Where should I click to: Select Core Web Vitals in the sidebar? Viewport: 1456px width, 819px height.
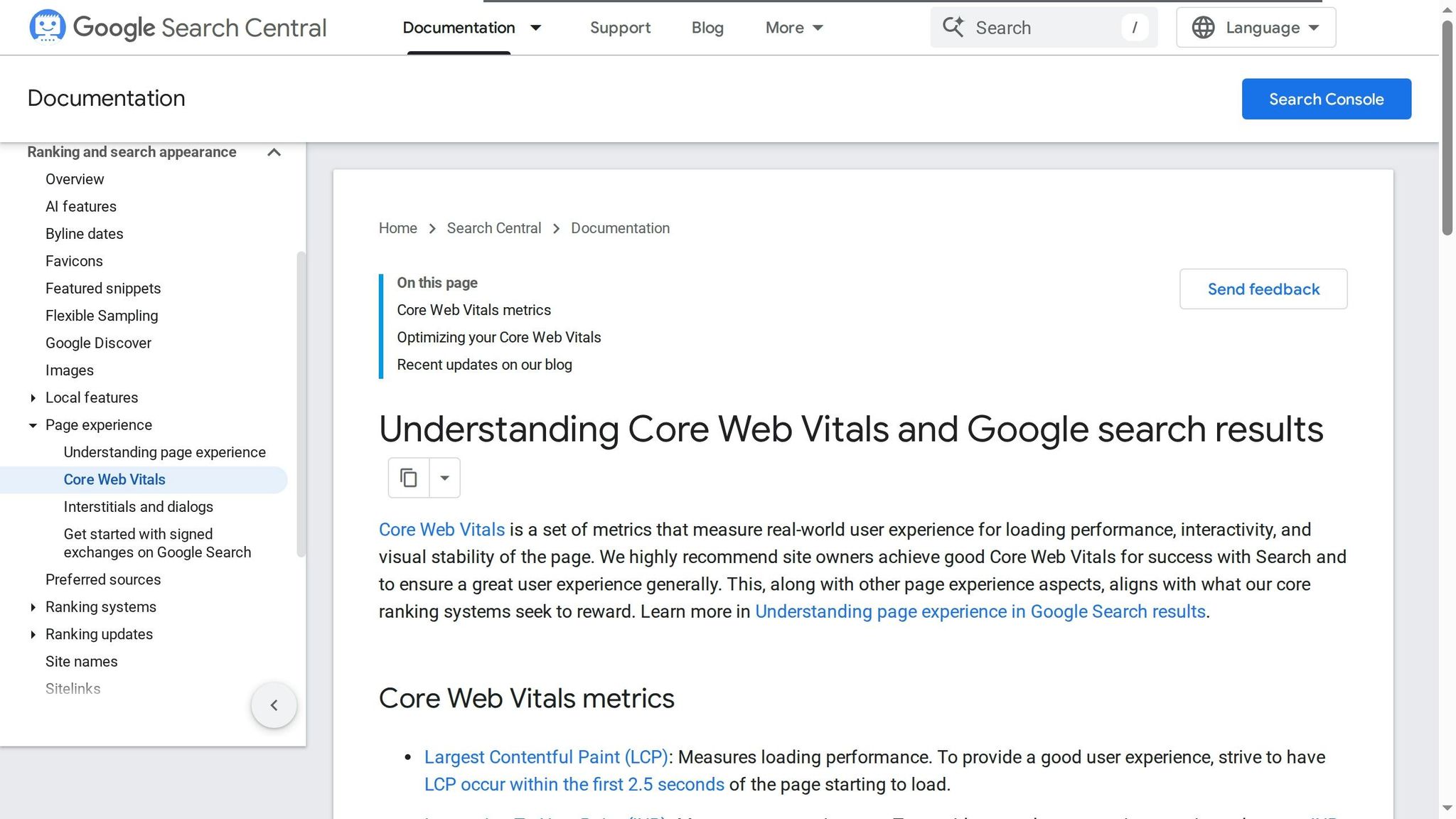click(114, 479)
